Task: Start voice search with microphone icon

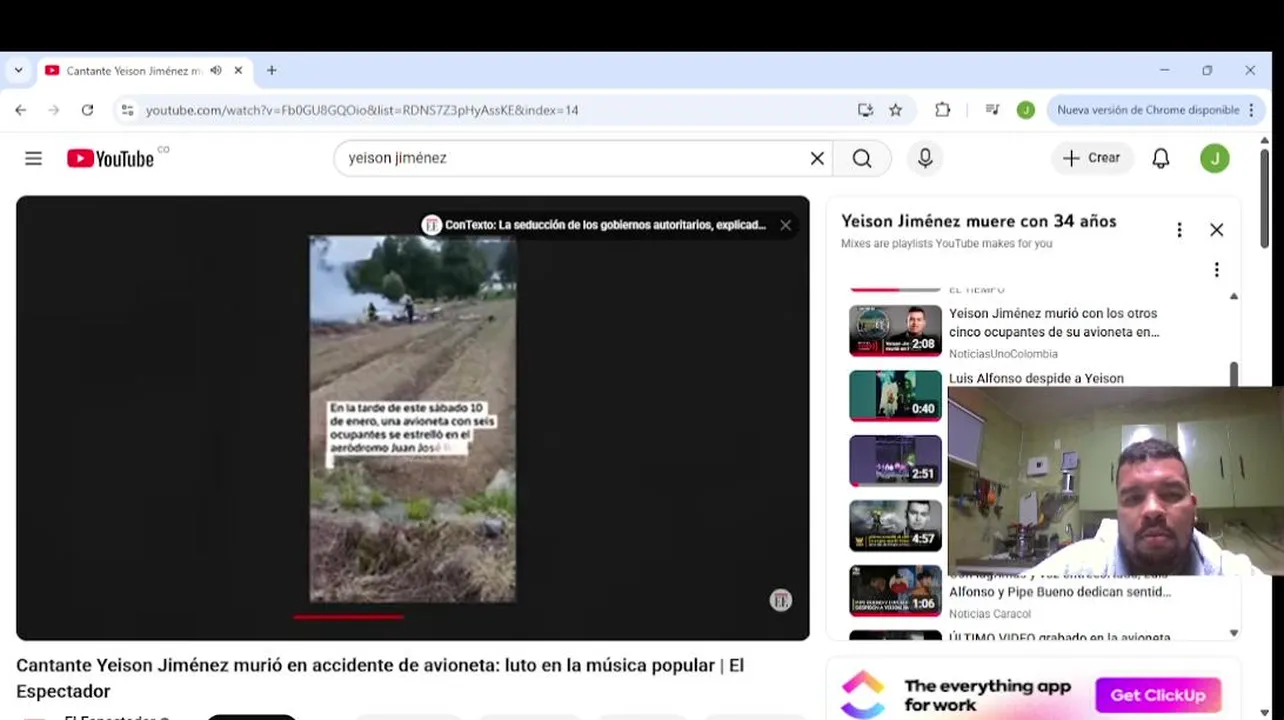Action: tap(925, 158)
